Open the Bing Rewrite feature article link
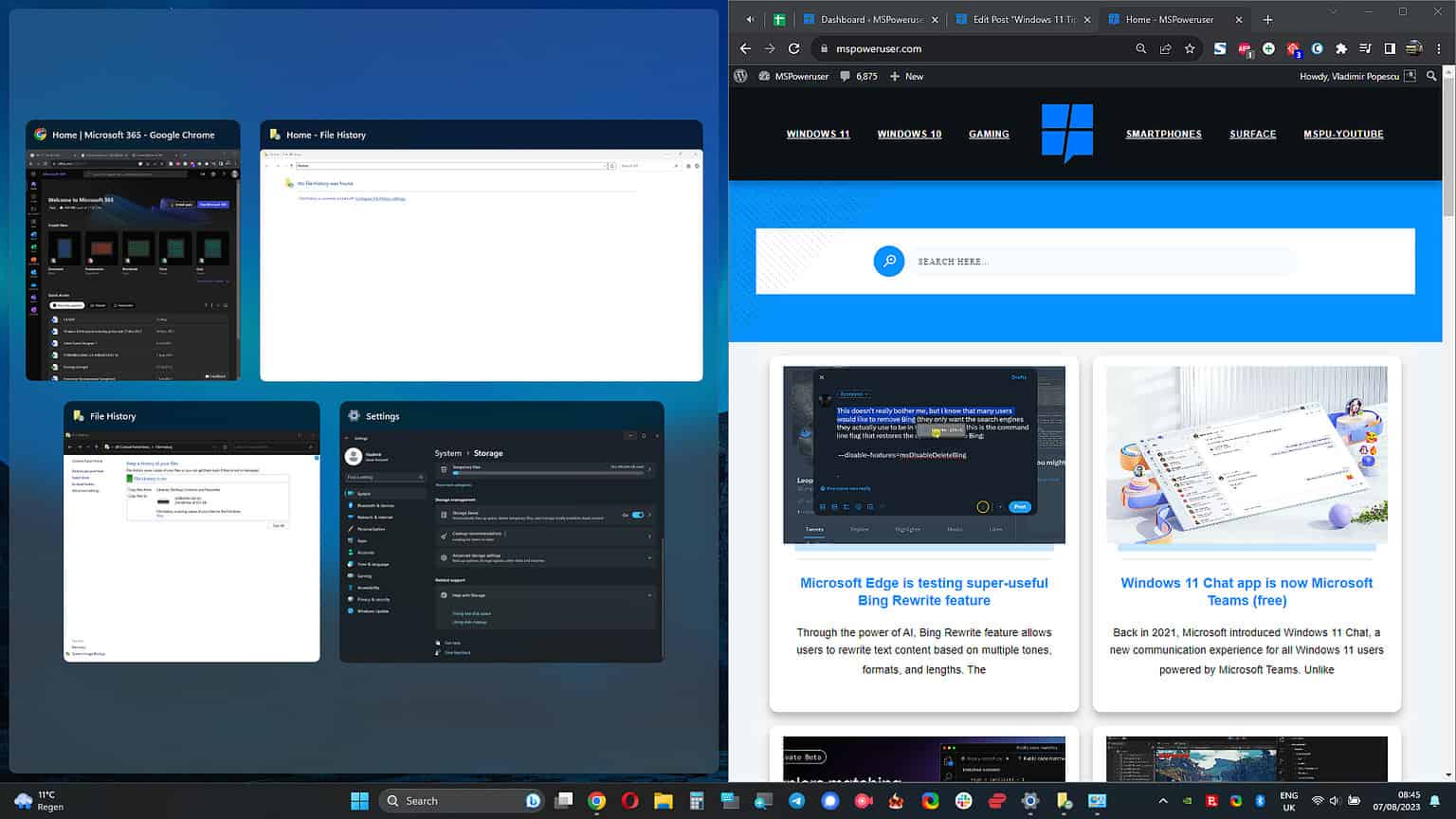Screen dimensions: 1456x819 pyautogui.click(x=923, y=591)
